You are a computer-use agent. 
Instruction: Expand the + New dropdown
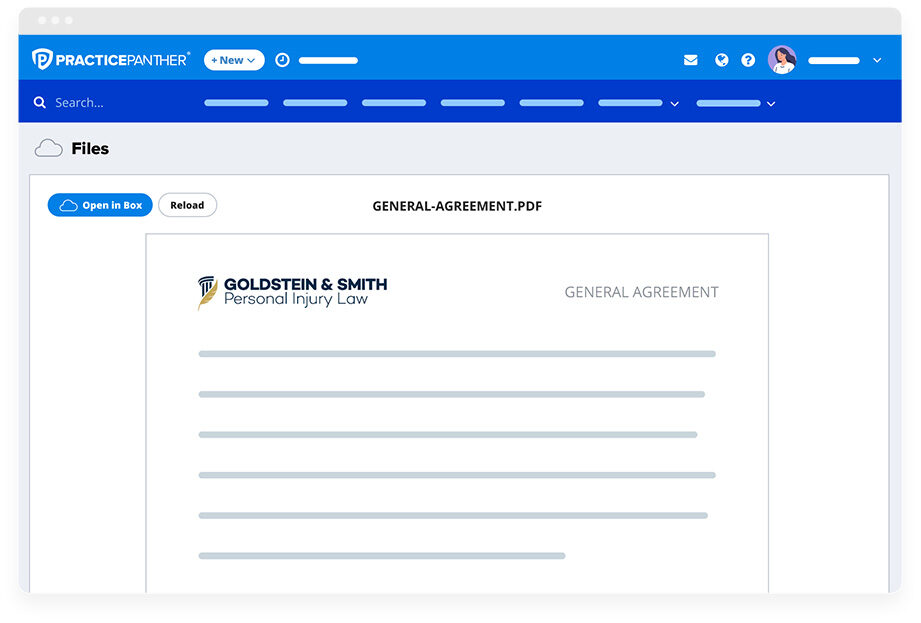(x=234, y=60)
